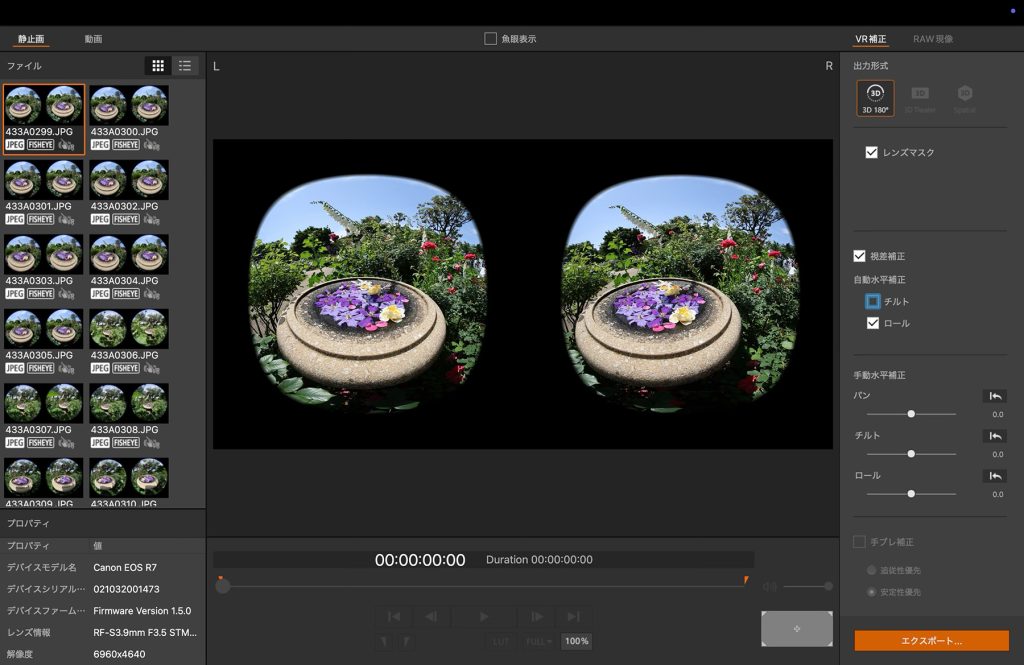The height and width of the screenshot is (665, 1024).
Task: Toggle the 魚眼表示 fisheye display checkbox
Action: (x=491, y=39)
